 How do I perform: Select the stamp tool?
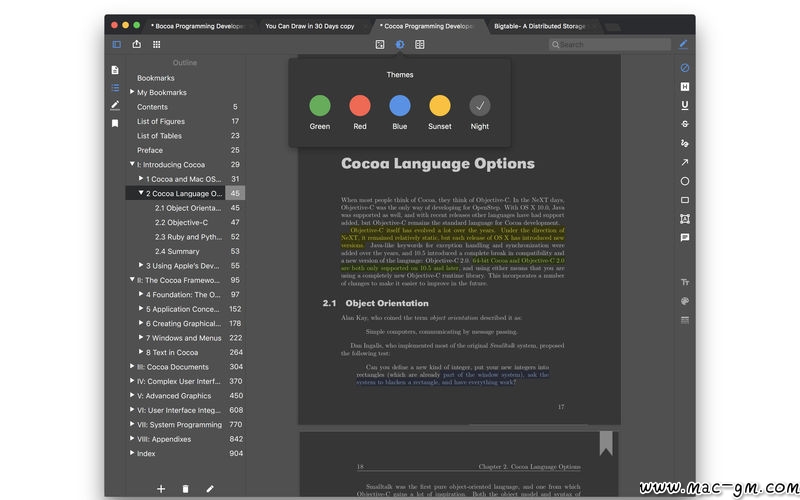coord(685,219)
